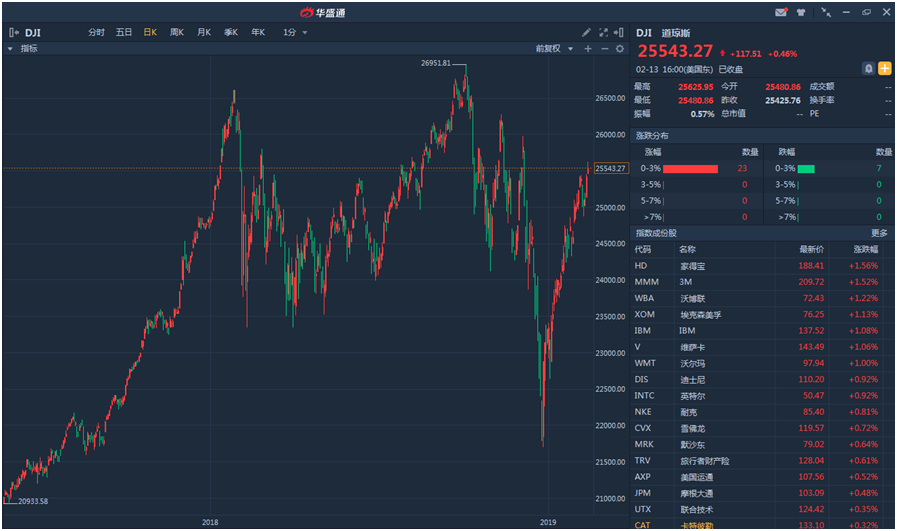The width and height of the screenshot is (897, 531).
Task: Add DJI to watchlist with yellow plus
Action: click(884, 68)
